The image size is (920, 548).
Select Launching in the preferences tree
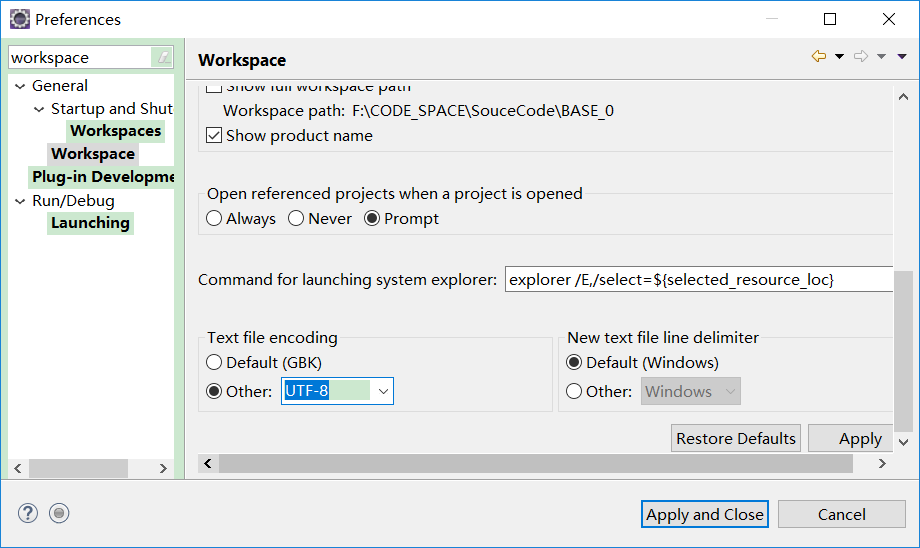tap(90, 223)
